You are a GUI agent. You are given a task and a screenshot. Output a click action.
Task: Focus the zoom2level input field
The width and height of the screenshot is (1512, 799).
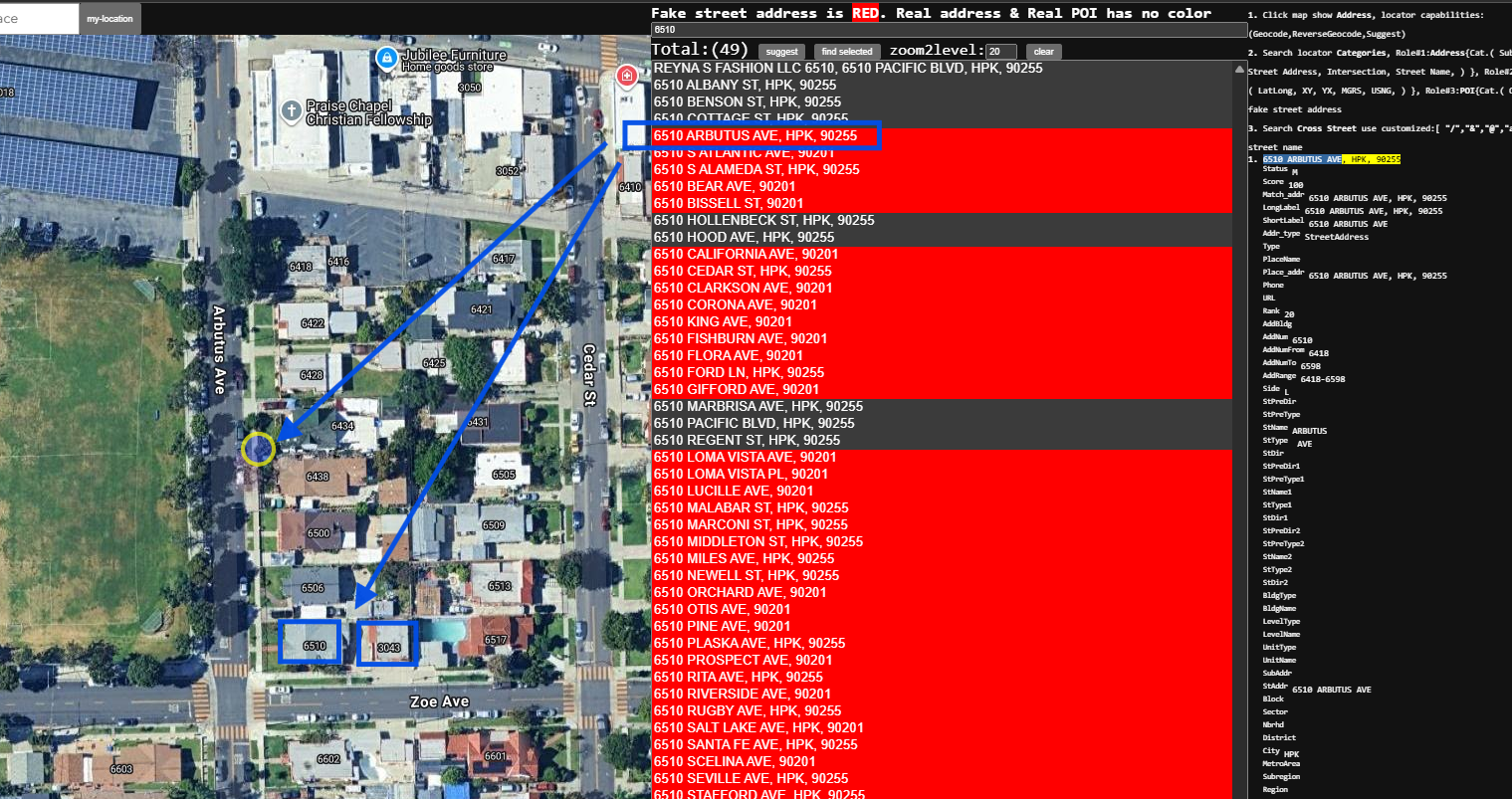[x=1000, y=52]
